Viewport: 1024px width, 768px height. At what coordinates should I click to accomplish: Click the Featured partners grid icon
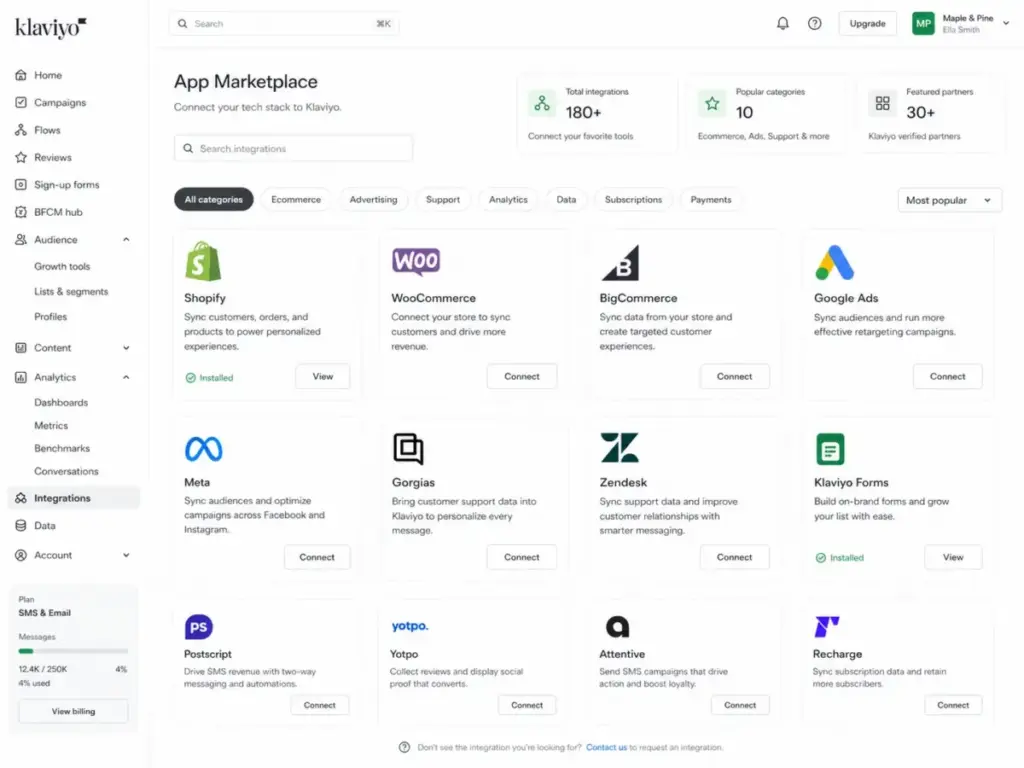[x=882, y=103]
